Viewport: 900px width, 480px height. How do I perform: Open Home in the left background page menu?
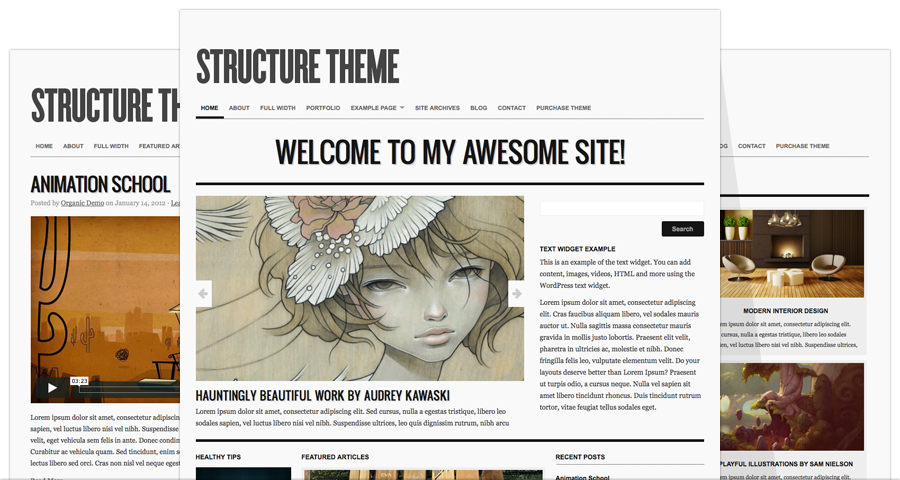(x=44, y=146)
